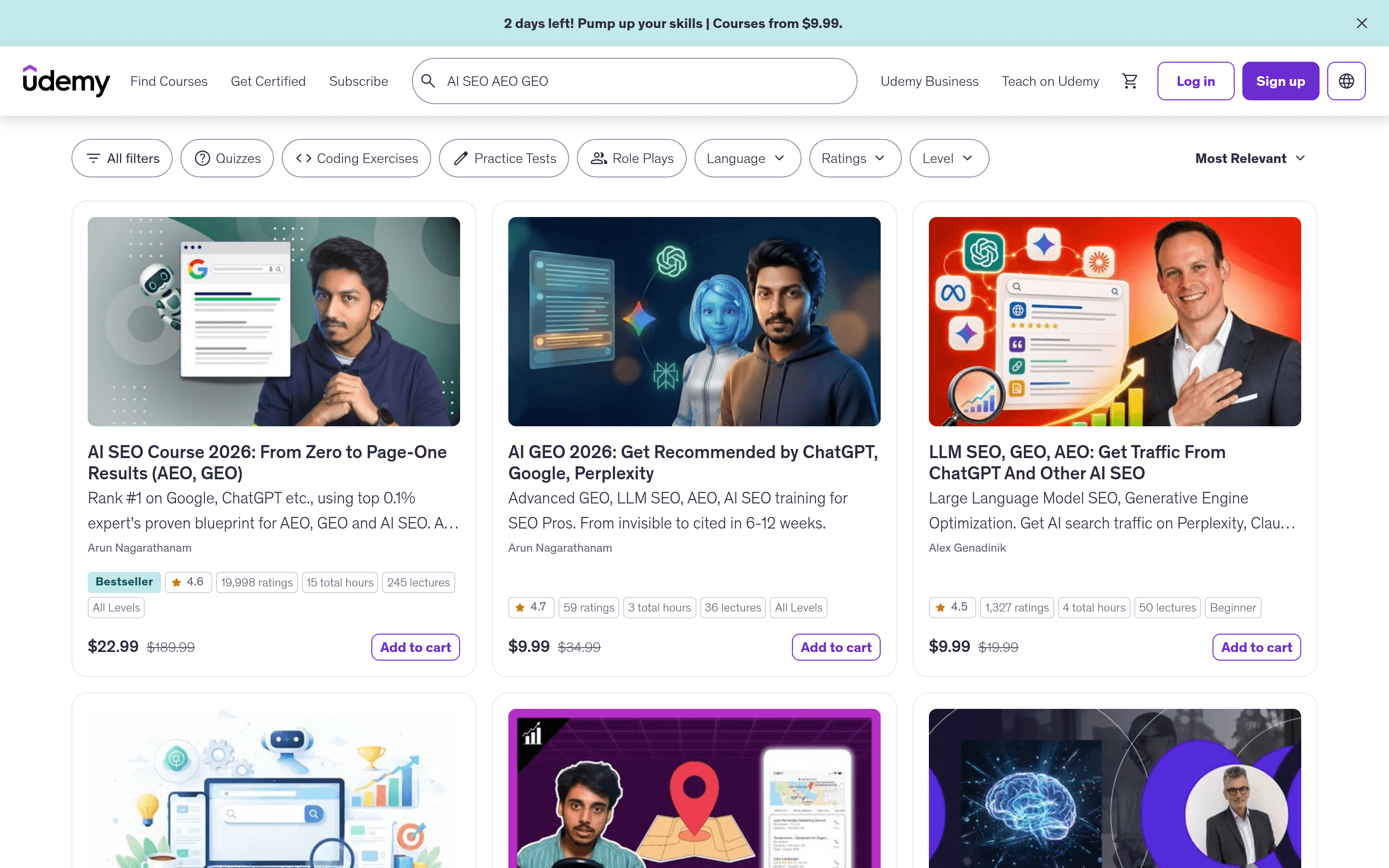
Task: Click into the search field with AI SEO AEO GEO
Action: pos(634,81)
